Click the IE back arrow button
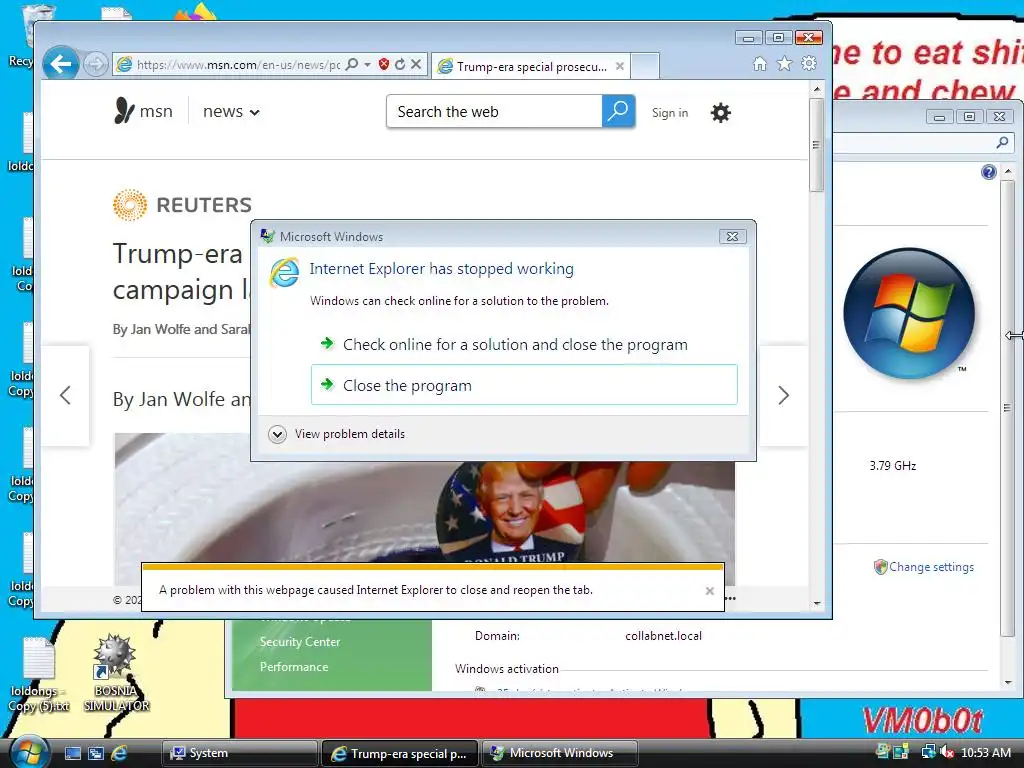Viewport: 1024px width, 768px height. [61, 64]
